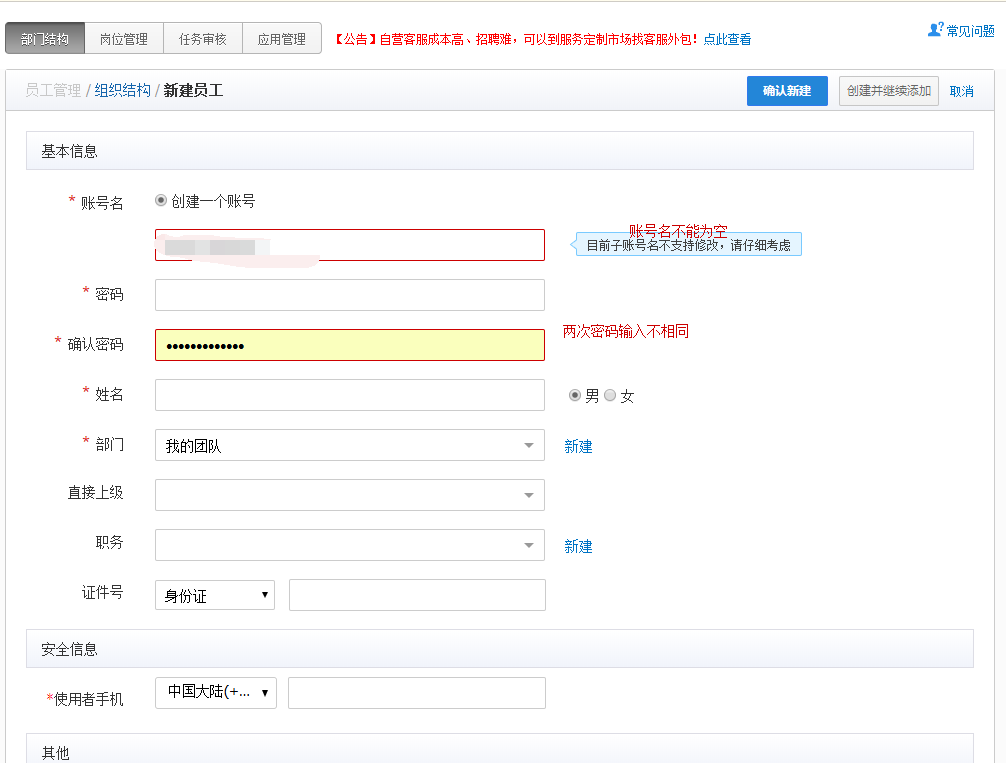Select the 创建一个账号 radio button
The image size is (1006, 763).
coord(161,200)
